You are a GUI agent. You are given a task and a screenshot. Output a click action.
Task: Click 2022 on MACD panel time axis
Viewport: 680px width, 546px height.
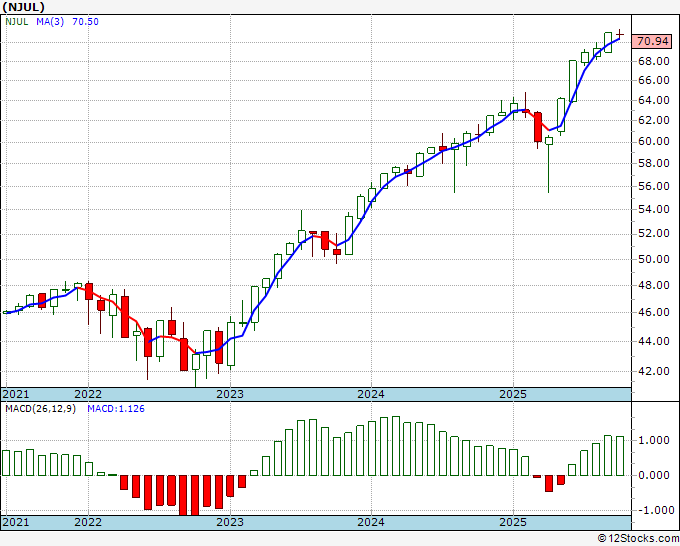[88, 522]
